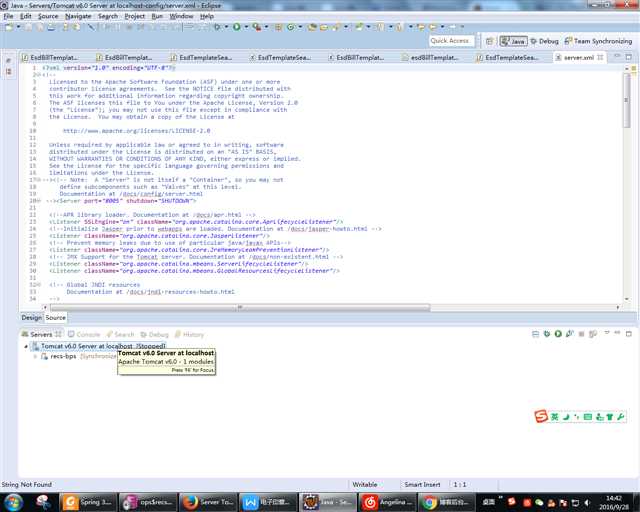Click the green Run button in main toolbar

tap(237, 27)
